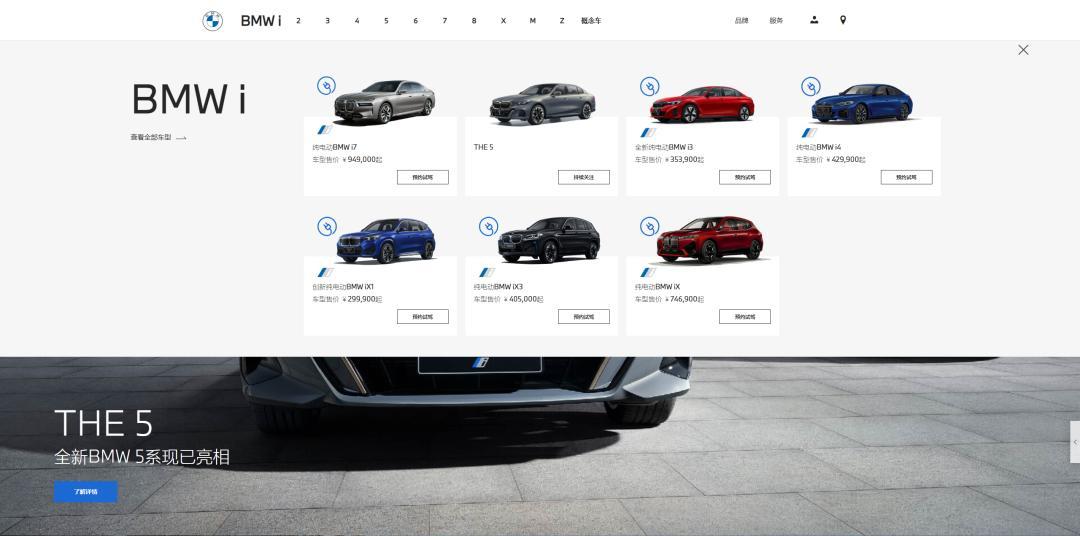Viewport: 1080px width, 536px height.
Task: Select the red BMW i3 car image
Action: [703, 104]
